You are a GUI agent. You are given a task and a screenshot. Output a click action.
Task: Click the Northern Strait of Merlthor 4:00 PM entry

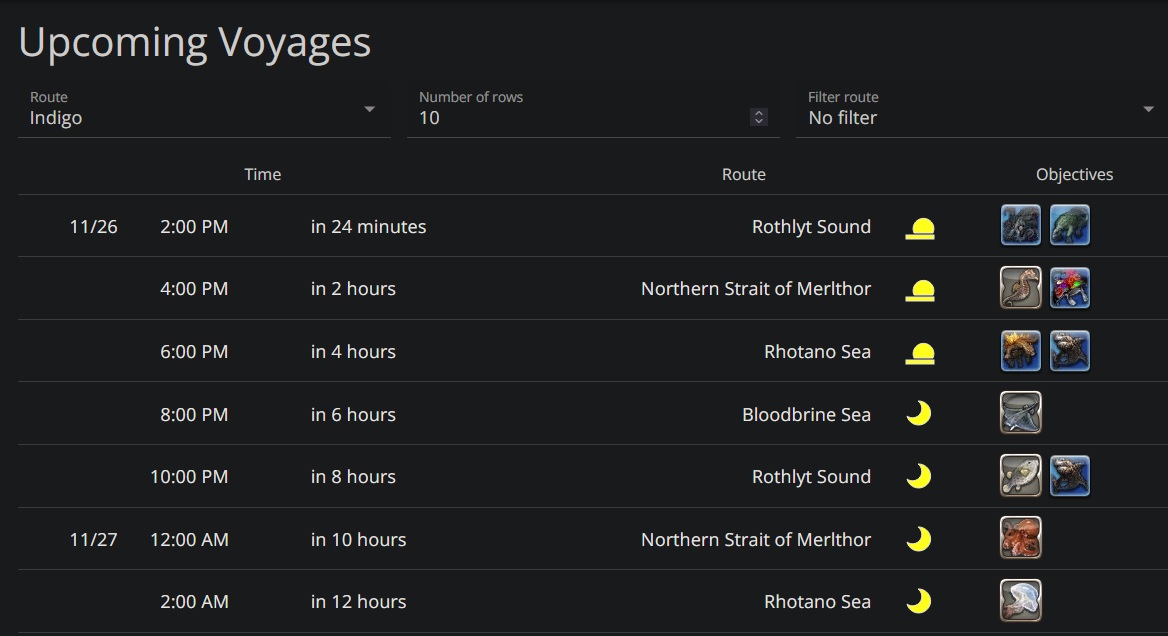click(x=756, y=289)
